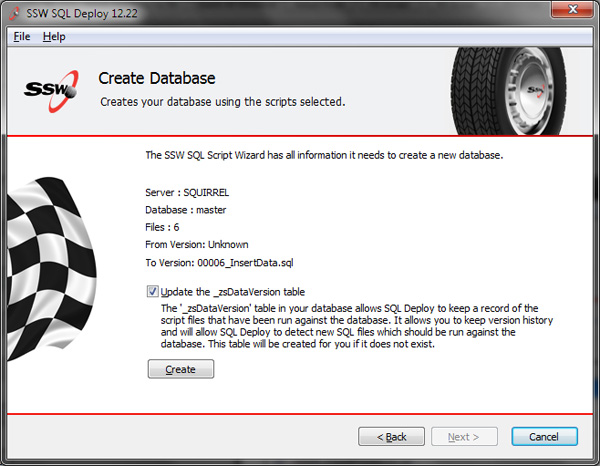This screenshot has height=466, width=600.
Task: Select 'To Version: 00006_InsertData.sql' text
Action: point(219,263)
